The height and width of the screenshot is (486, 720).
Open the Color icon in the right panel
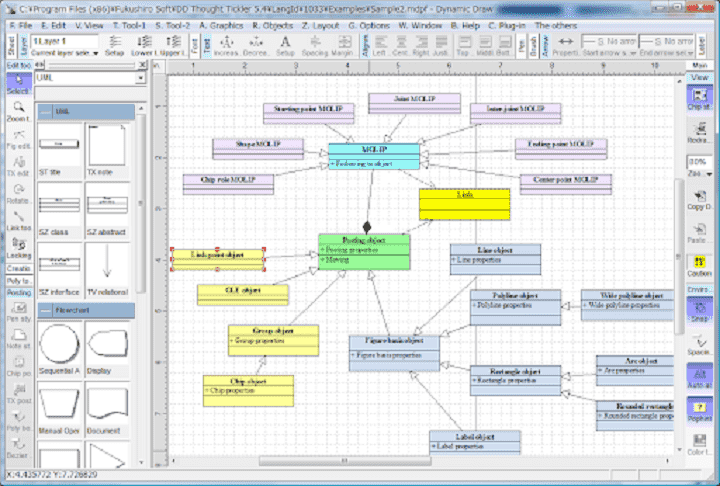click(699, 444)
